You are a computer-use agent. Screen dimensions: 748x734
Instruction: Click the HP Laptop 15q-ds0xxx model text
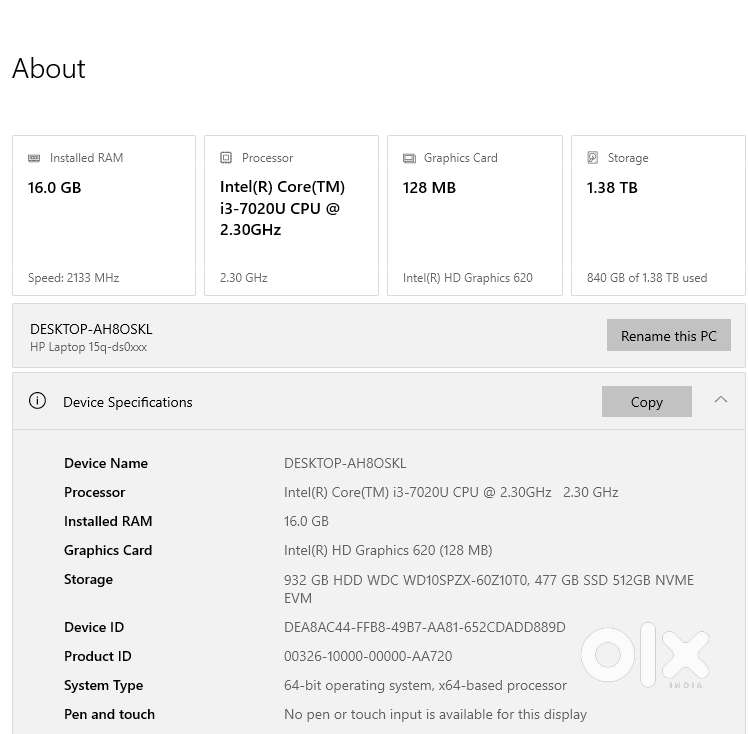pos(88,347)
